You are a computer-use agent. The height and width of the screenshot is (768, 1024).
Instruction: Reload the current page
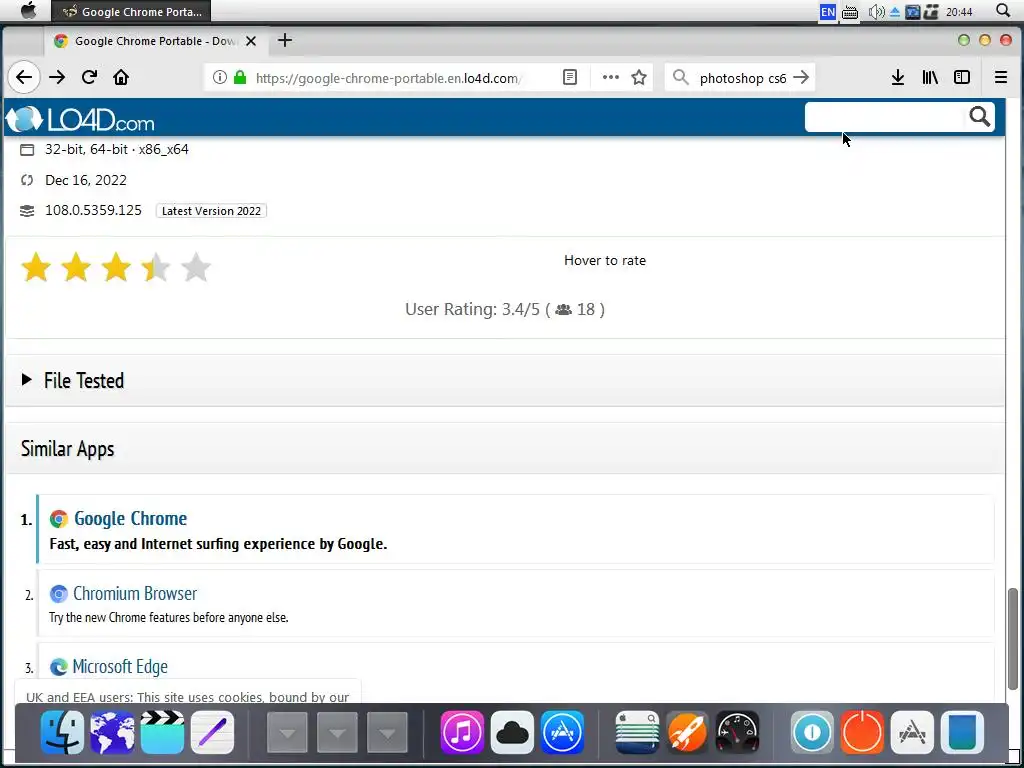tap(89, 77)
